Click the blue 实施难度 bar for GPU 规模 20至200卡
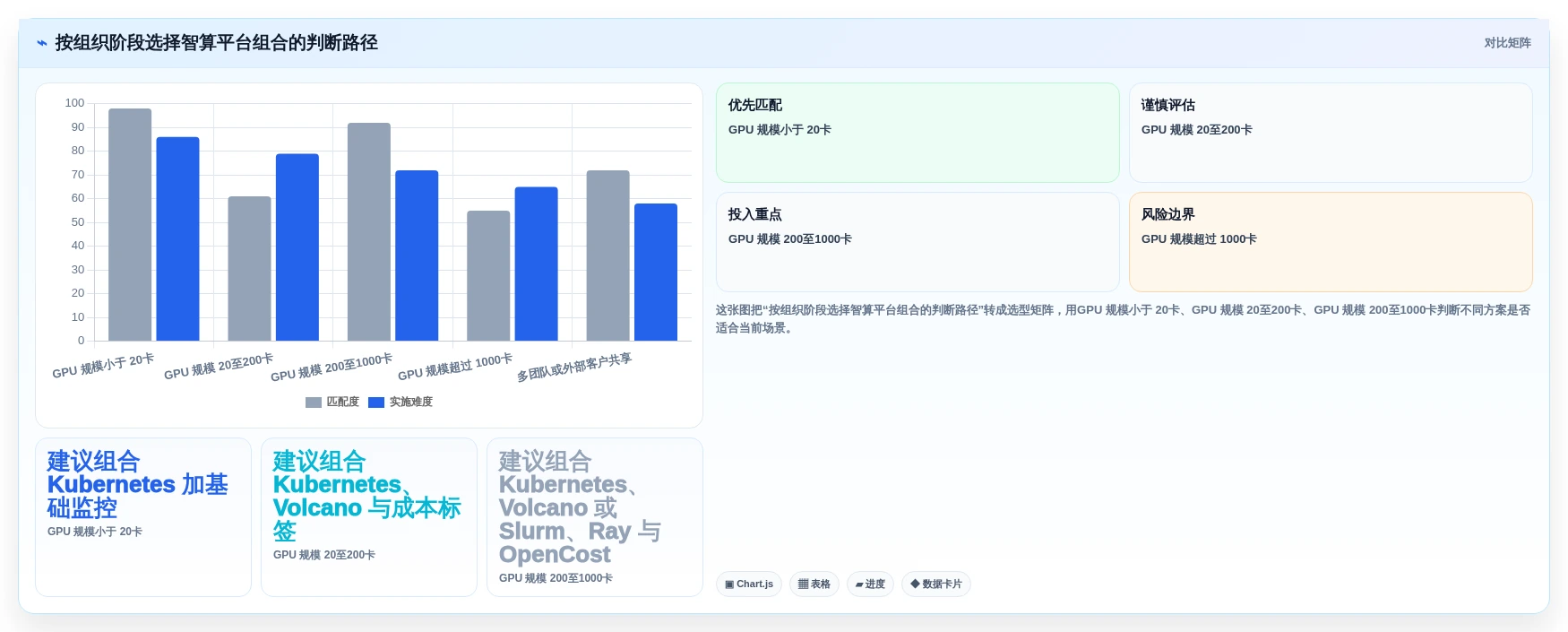Image resolution: width=1568 pixels, height=632 pixels. tap(297, 247)
